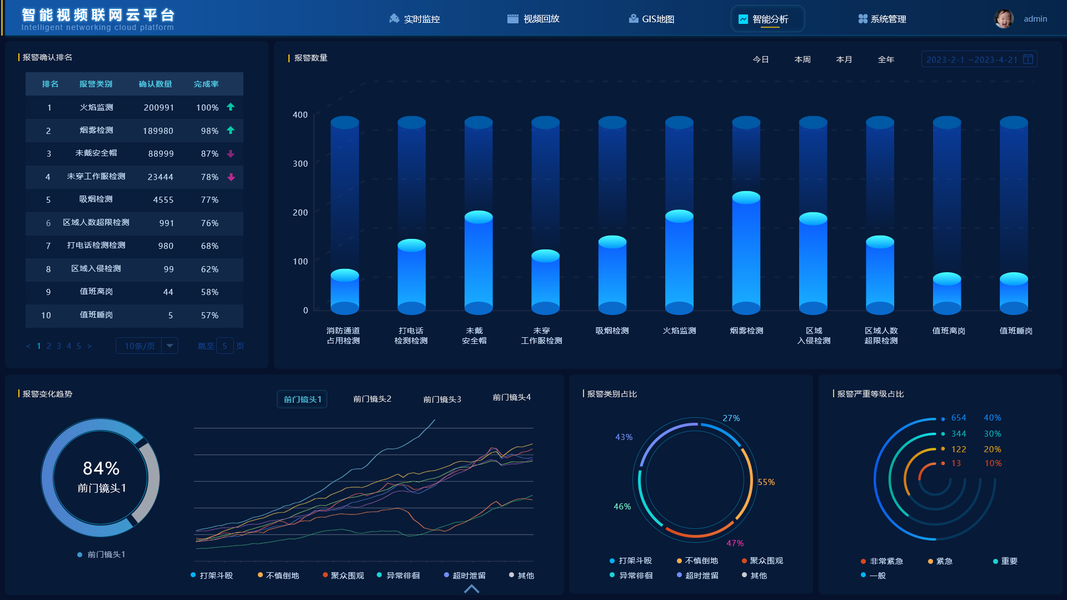Click the dropdown arrow beside 10条/页
Image resolution: width=1067 pixels, height=600 pixels.
(x=169, y=346)
